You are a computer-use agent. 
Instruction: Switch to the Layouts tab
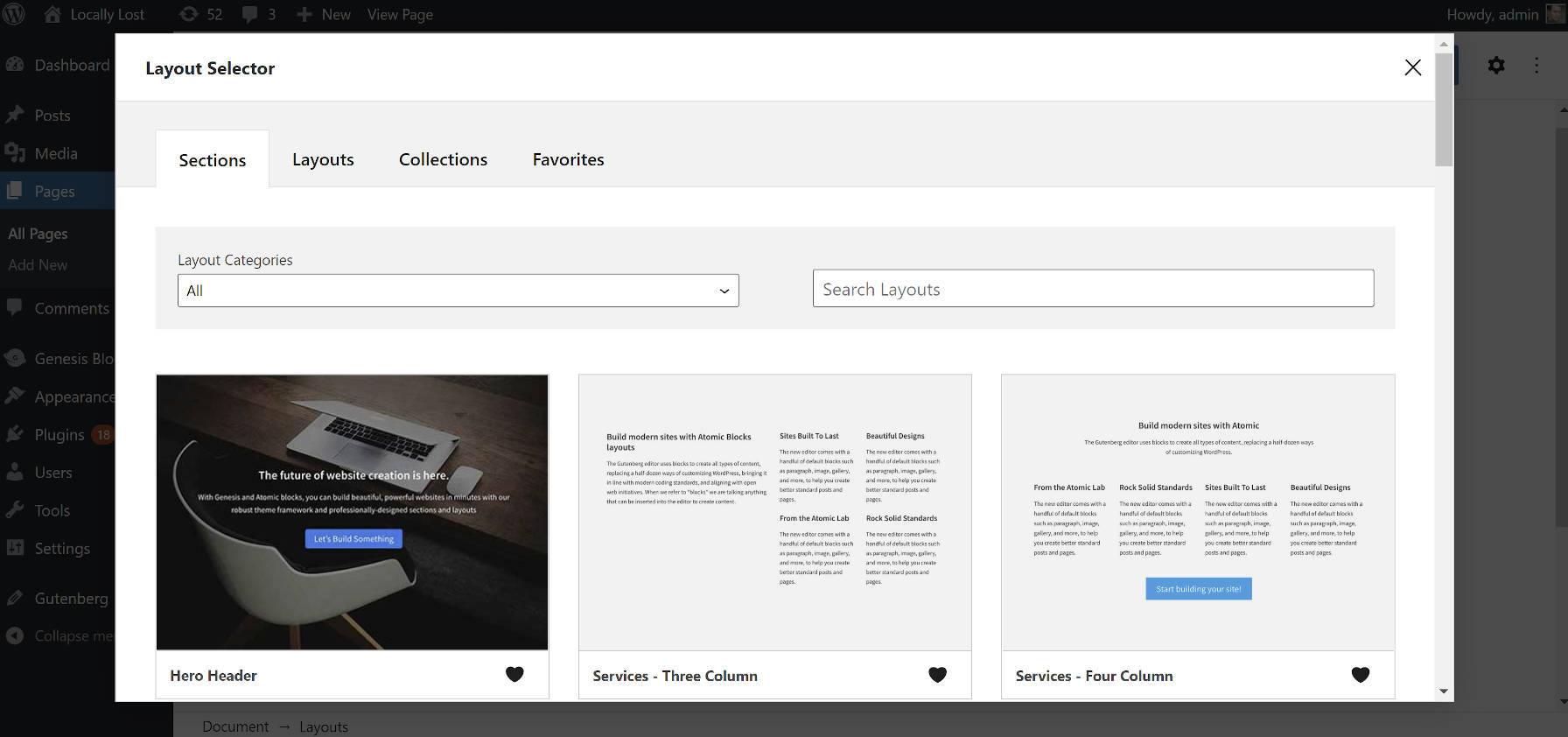pyautogui.click(x=323, y=159)
